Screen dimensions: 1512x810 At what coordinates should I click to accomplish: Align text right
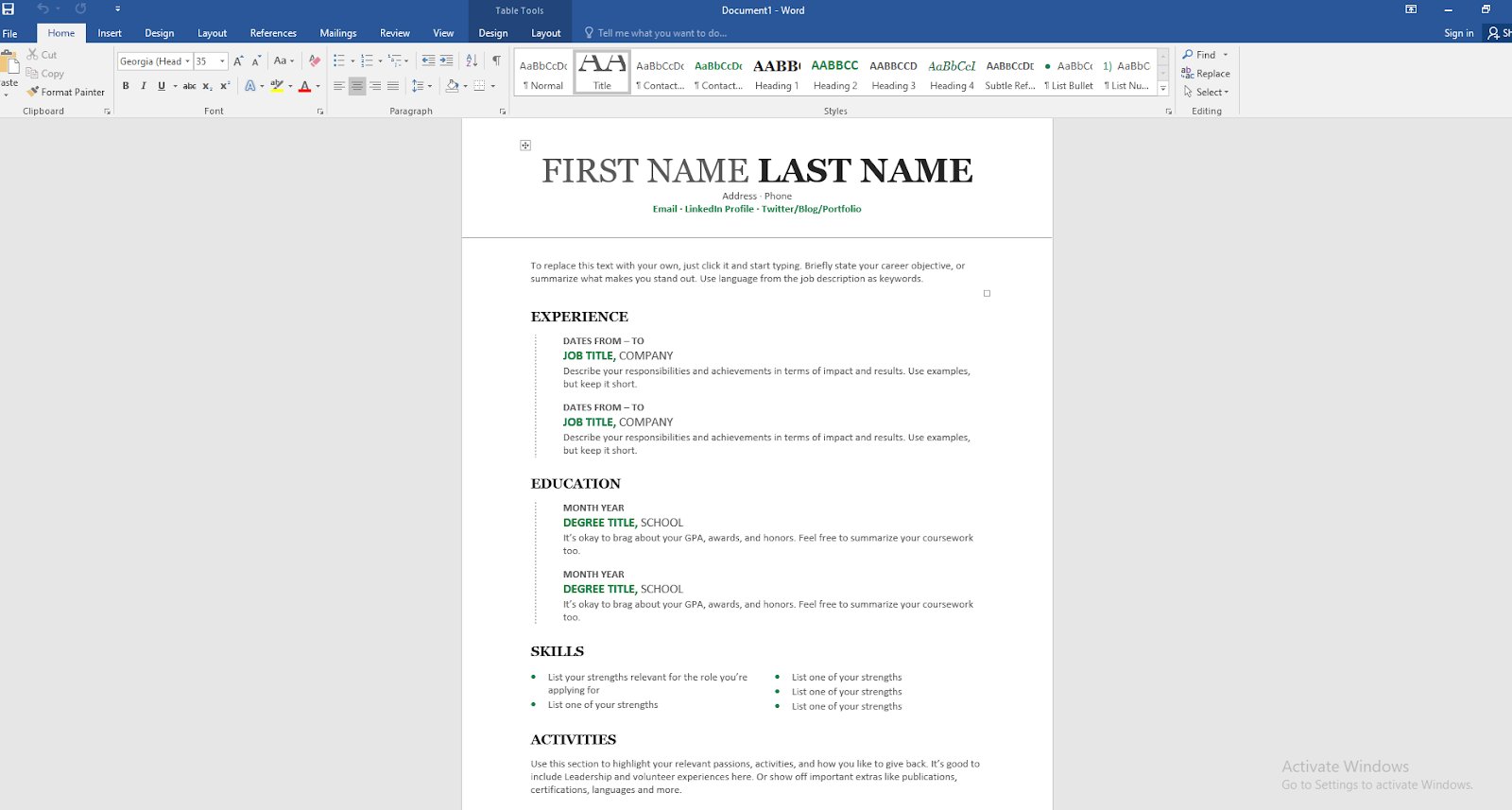click(375, 86)
